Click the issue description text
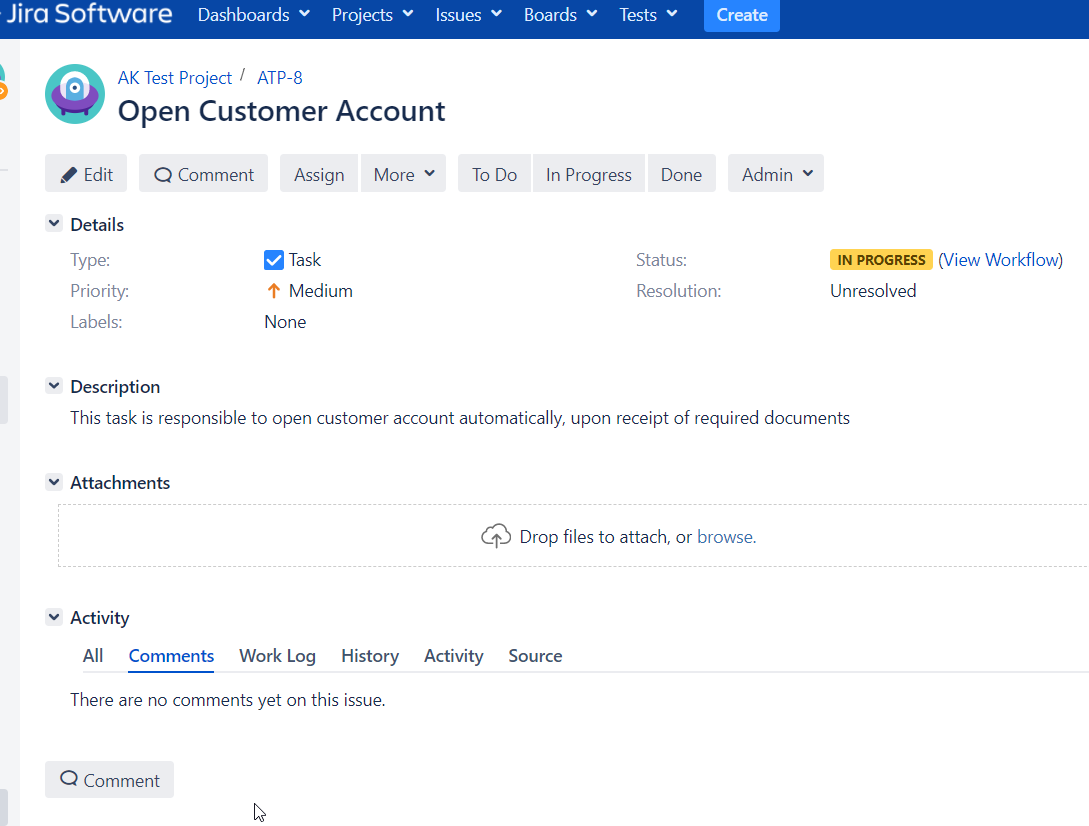1089x826 pixels. 460,418
